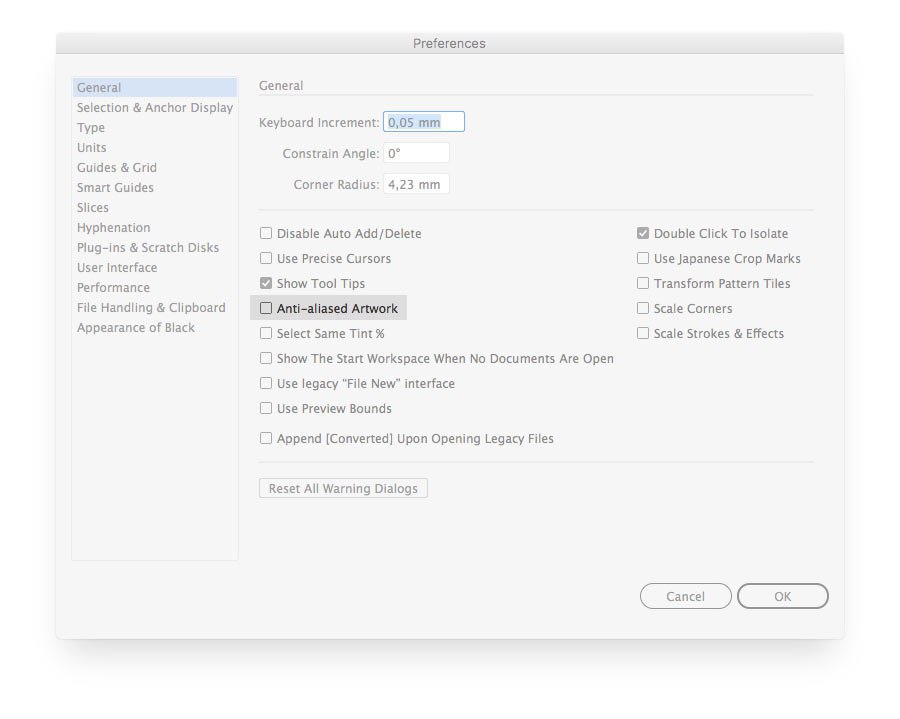Enable Anti-aliased Artwork checkbox
Viewport: 900px width, 719px height.
coord(266,308)
